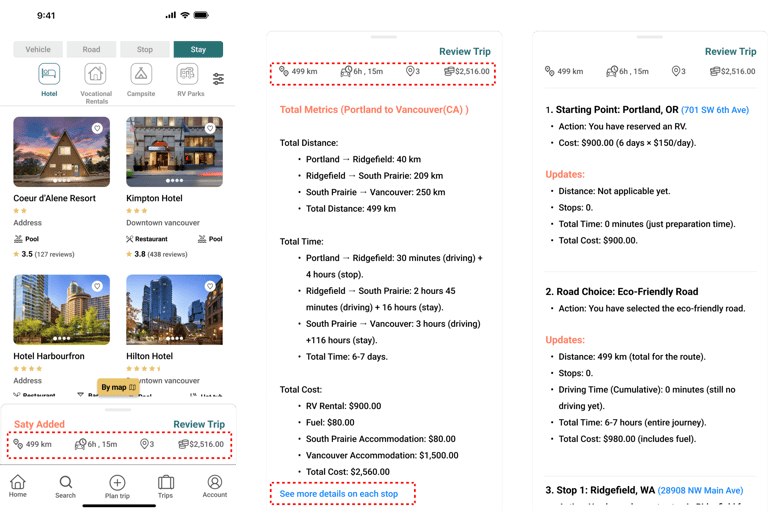Switch to the Stop tab

tap(145, 49)
